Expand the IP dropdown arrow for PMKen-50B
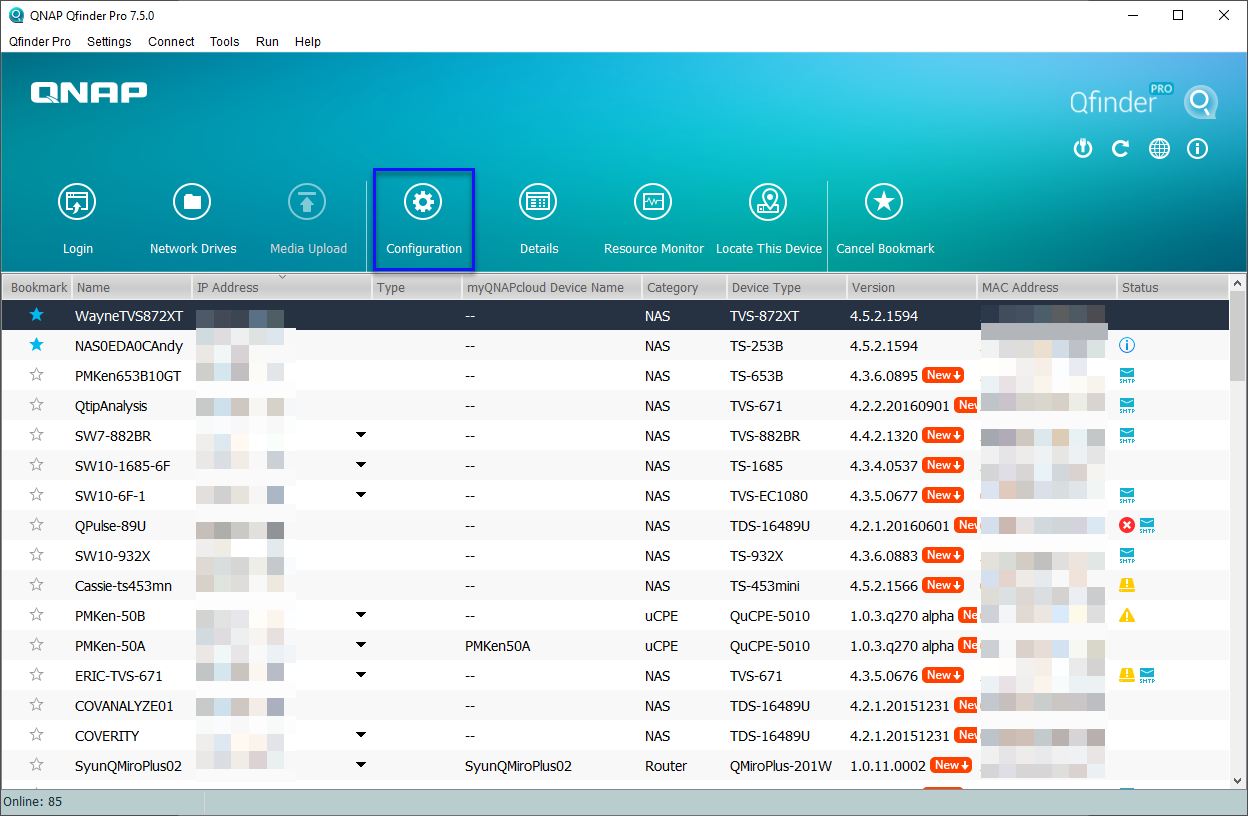Viewport: 1248px width, 816px height. point(361,615)
